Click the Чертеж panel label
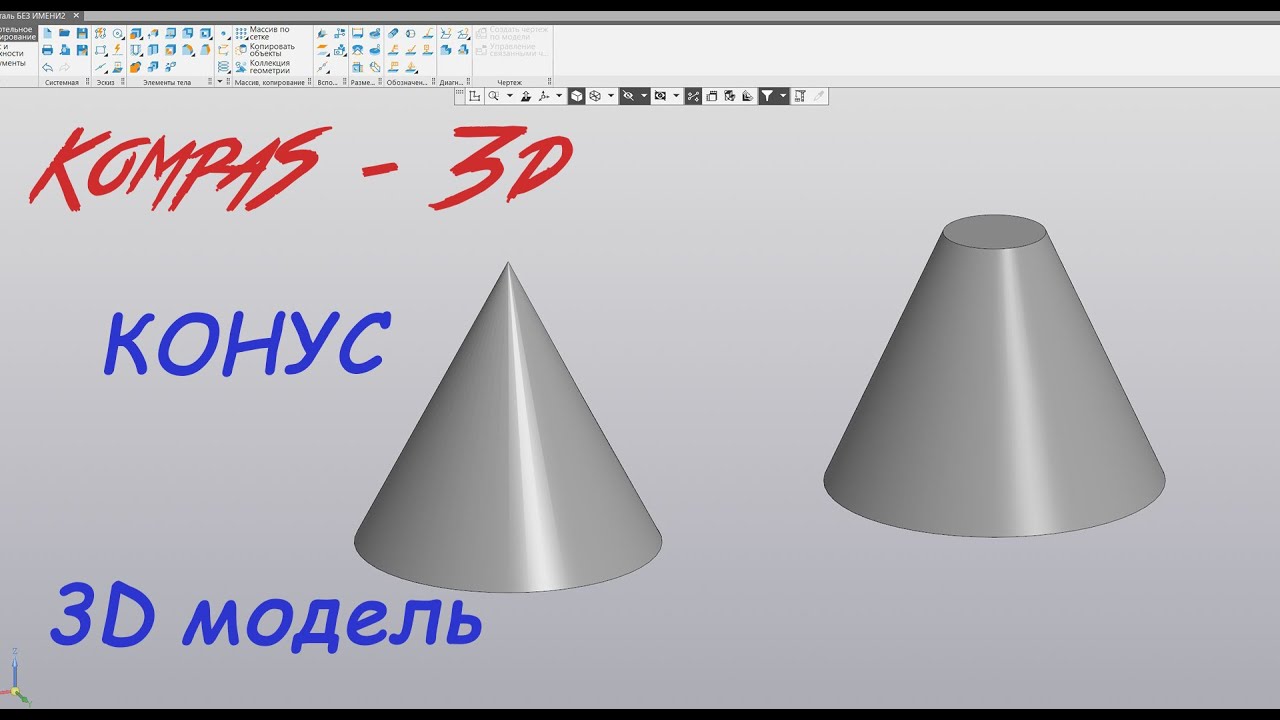The height and width of the screenshot is (720, 1280). click(509, 82)
